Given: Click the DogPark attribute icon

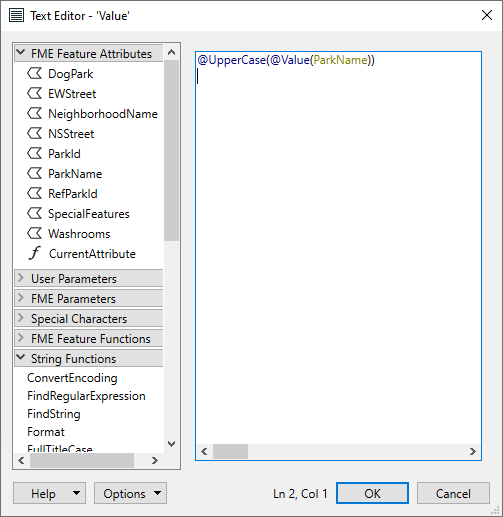Looking at the screenshot, I should [35, 73].
